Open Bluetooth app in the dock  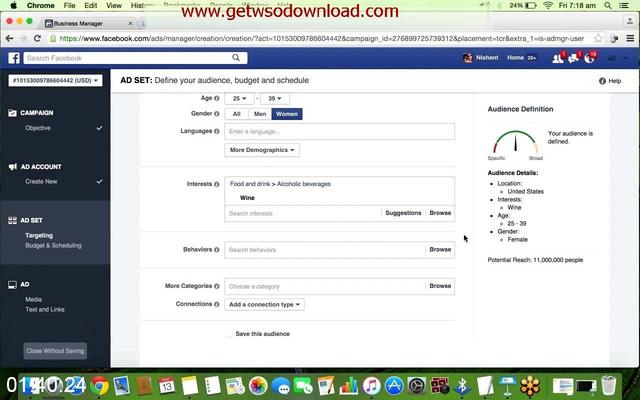click(462, 385)
